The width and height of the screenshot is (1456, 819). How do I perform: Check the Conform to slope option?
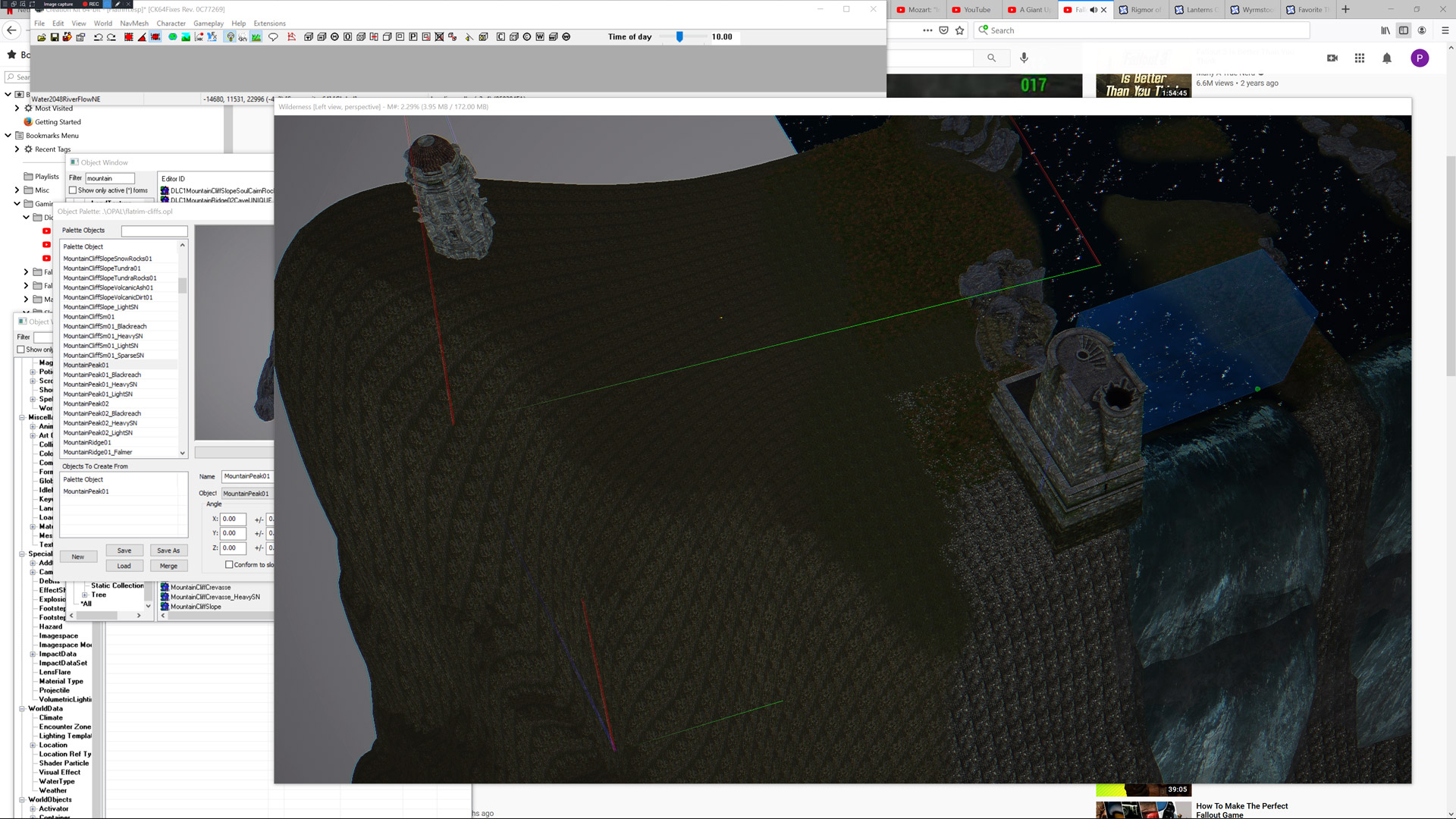click(229, 565)
